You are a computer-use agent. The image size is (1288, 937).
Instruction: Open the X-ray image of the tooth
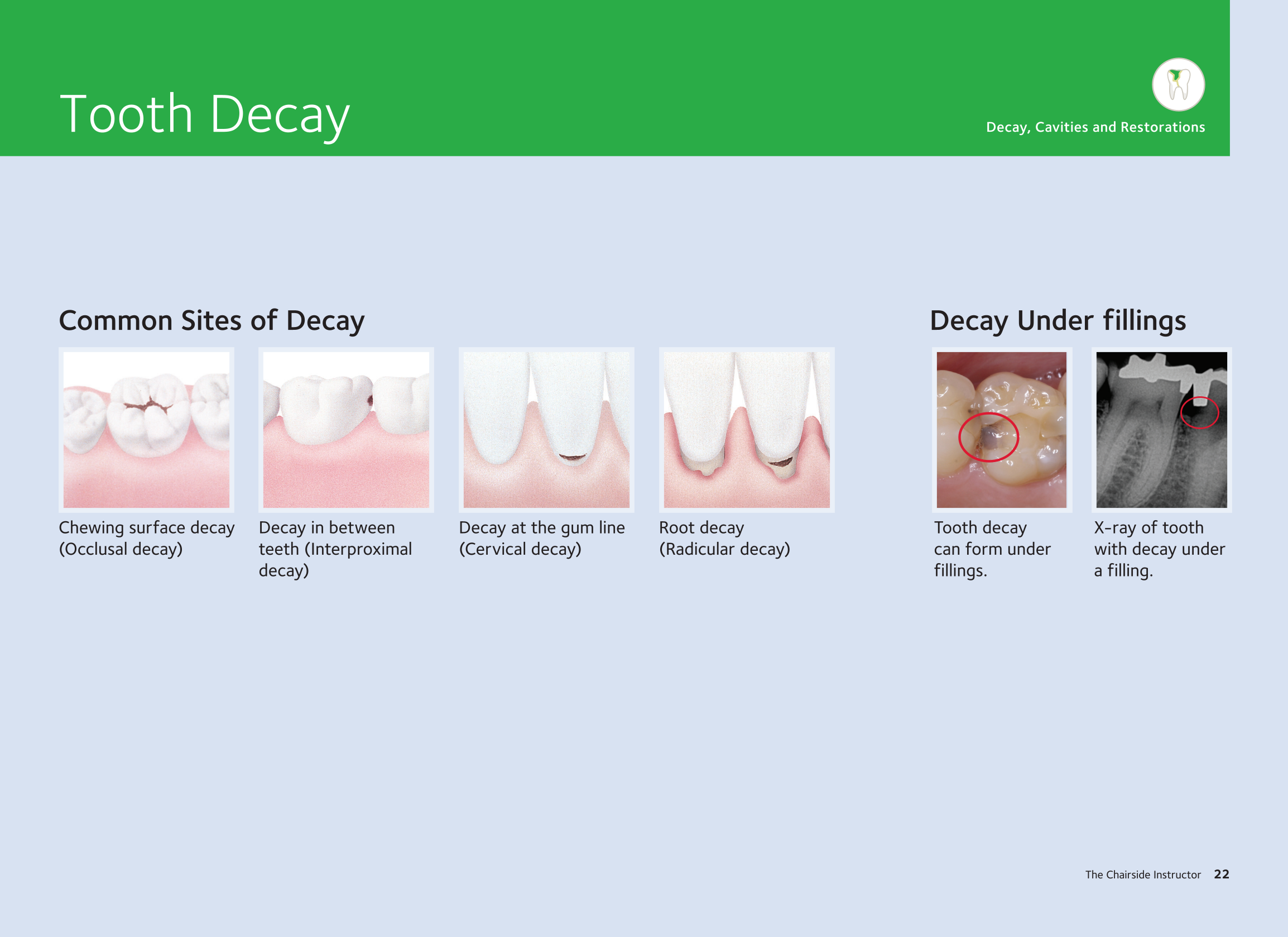coord(1161,430)
